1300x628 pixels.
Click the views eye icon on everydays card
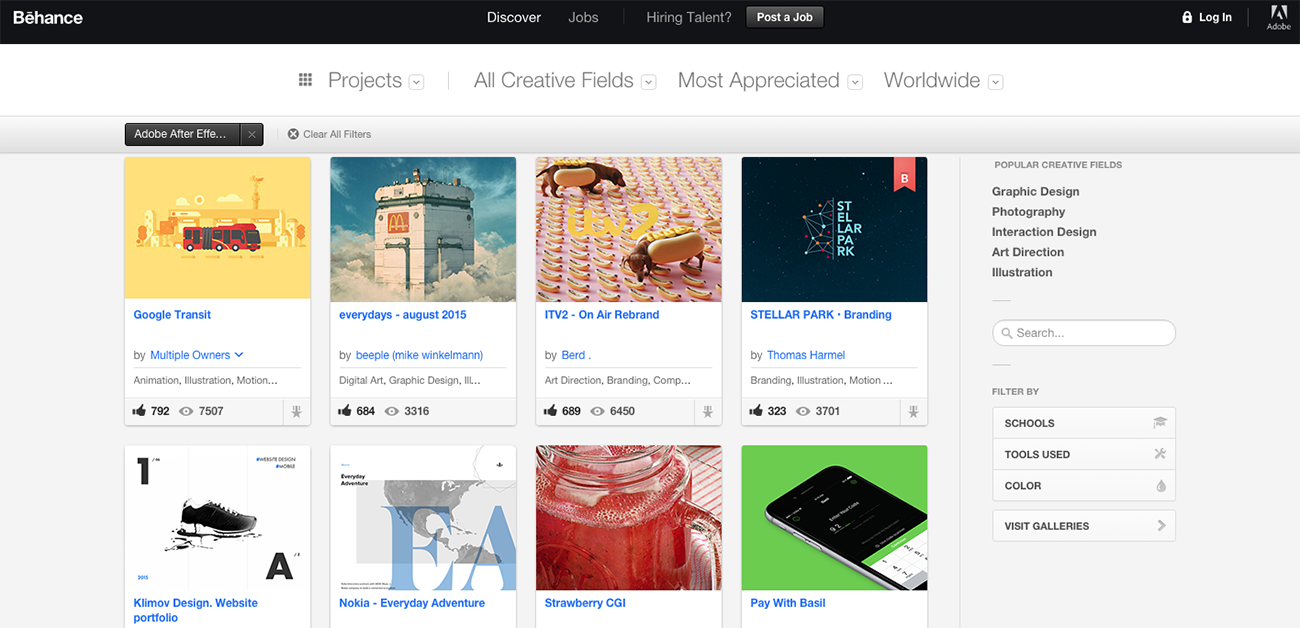tap(391, 411)
